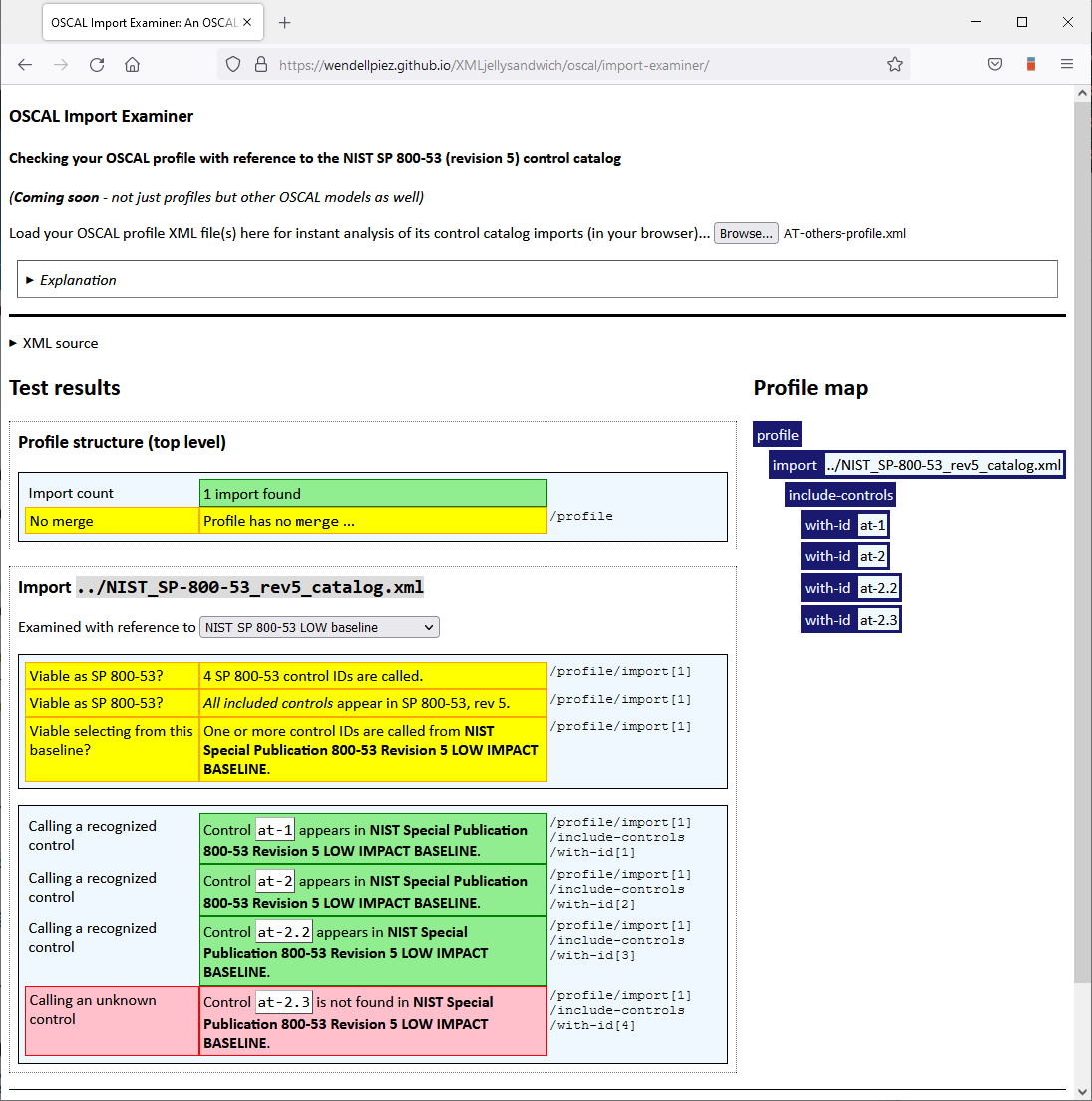
Task: Click the Import catalog filename heading
Action: [x=250, y=587]
